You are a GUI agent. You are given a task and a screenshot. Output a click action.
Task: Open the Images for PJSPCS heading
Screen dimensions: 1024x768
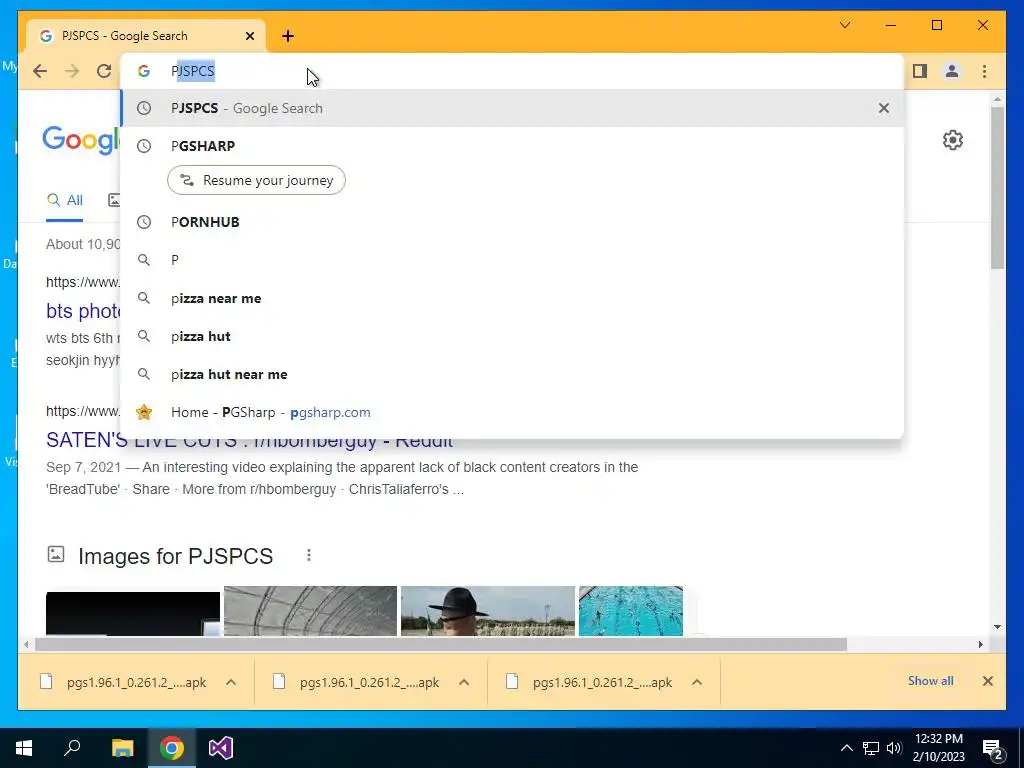coord(175,556)
